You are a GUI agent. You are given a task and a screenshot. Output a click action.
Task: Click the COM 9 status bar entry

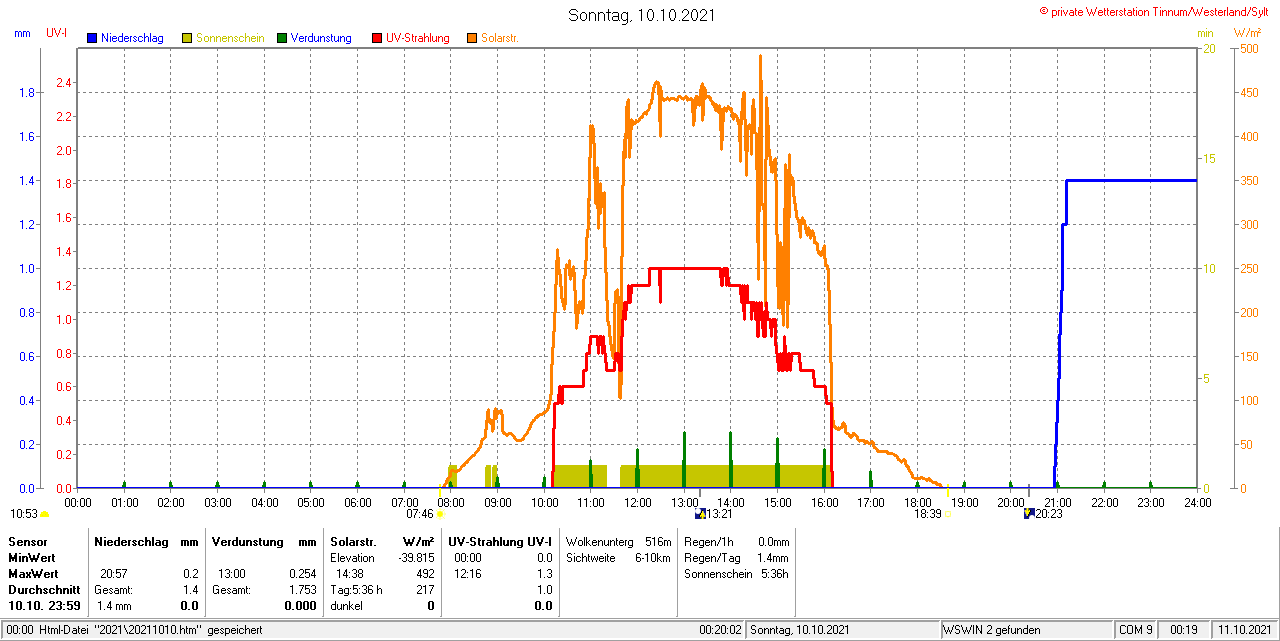pos(1136,631)
